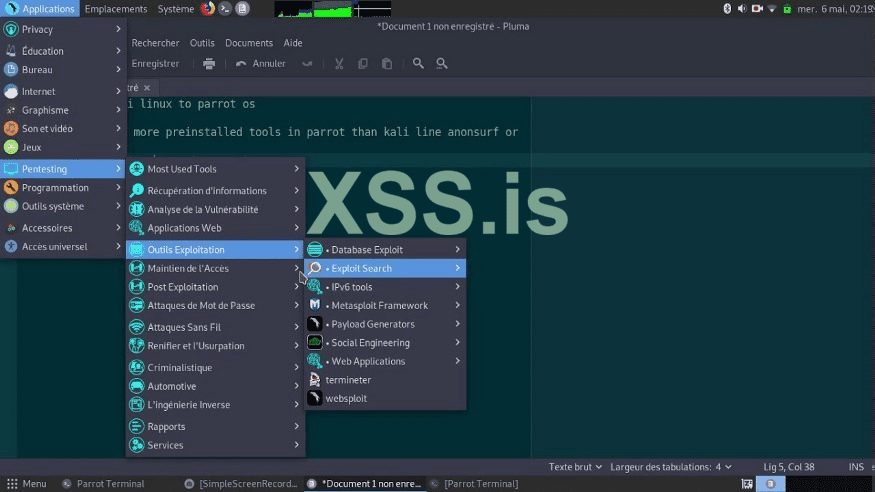Click the Lig 5, Col 38 status text
The width and height of the screenshot is (875, 492).
pos(789,467)
